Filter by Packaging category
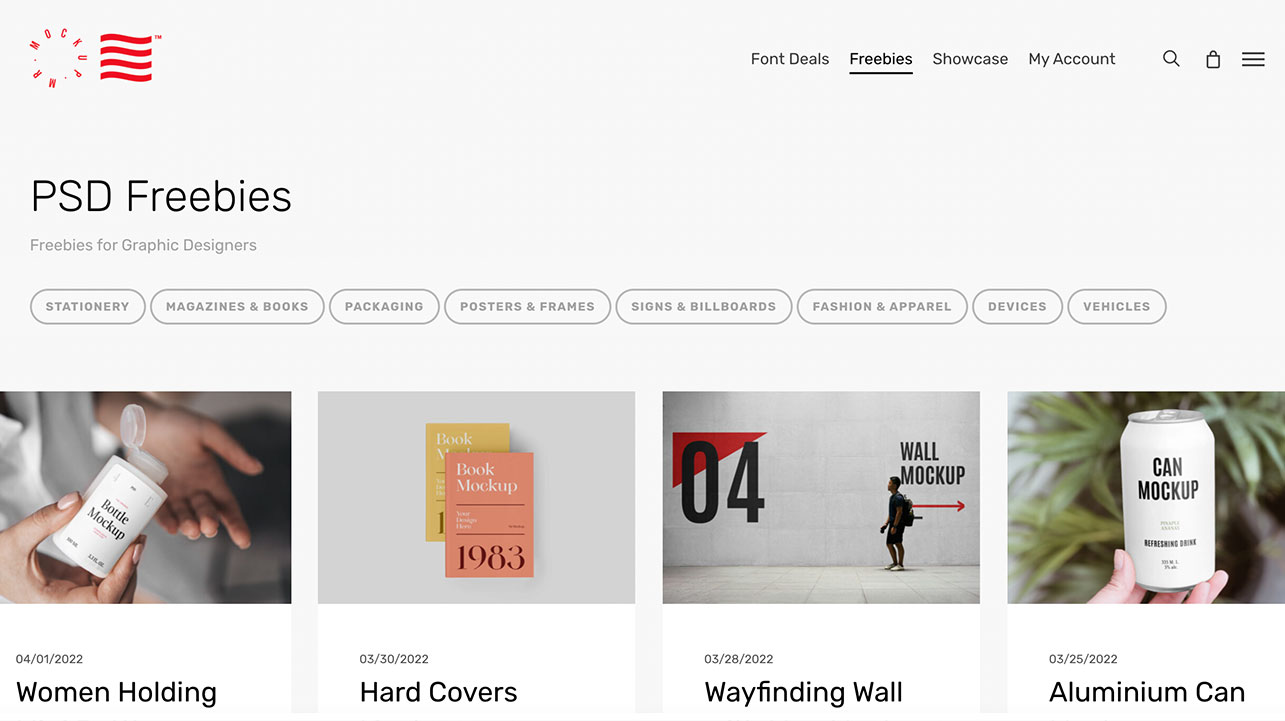The image size is (1285, 721). 384,307
